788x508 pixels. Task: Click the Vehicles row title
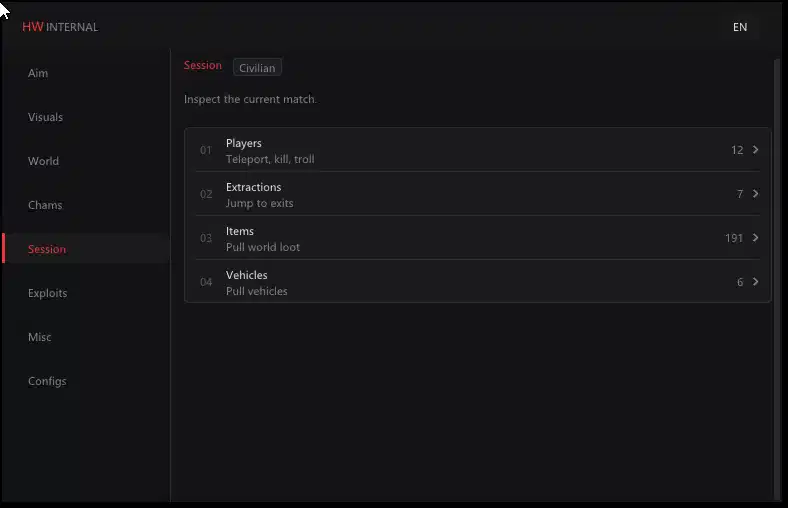pos(246,275)
